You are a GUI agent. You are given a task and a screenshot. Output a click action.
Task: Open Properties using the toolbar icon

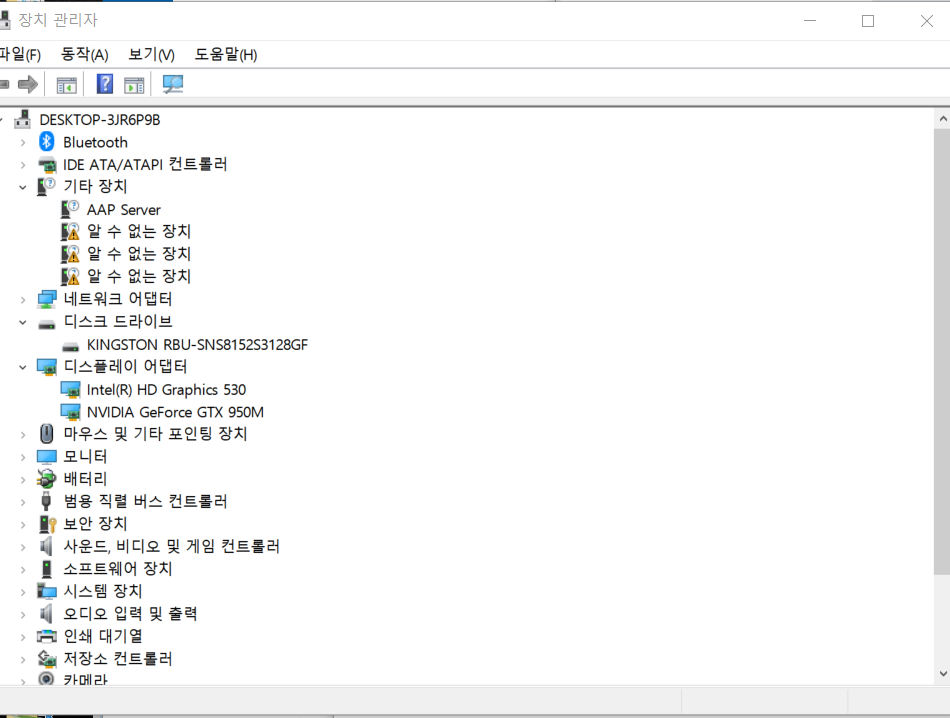coord(133,84)
